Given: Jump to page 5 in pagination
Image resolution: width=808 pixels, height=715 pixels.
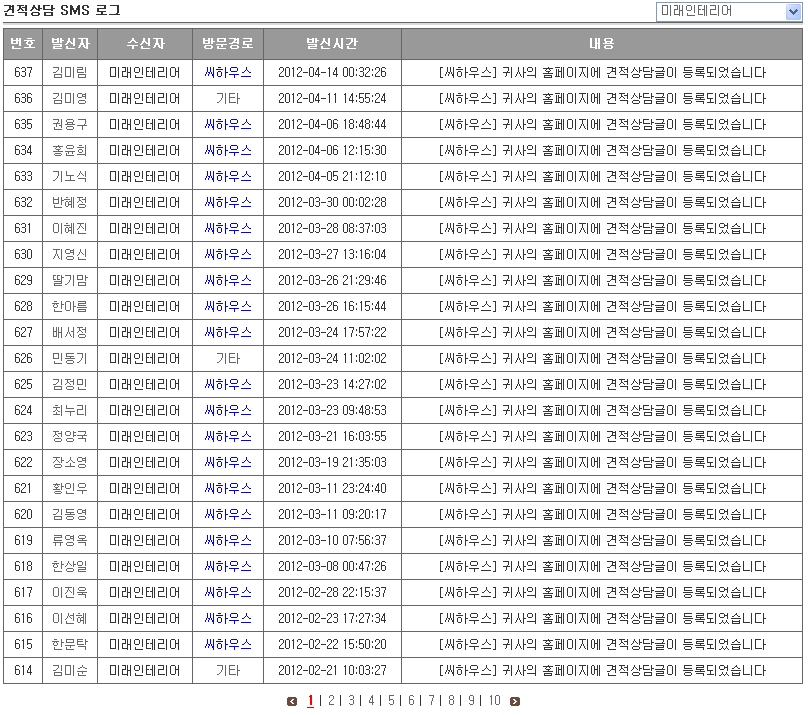Looking at the screenshot, I should 391,701.
